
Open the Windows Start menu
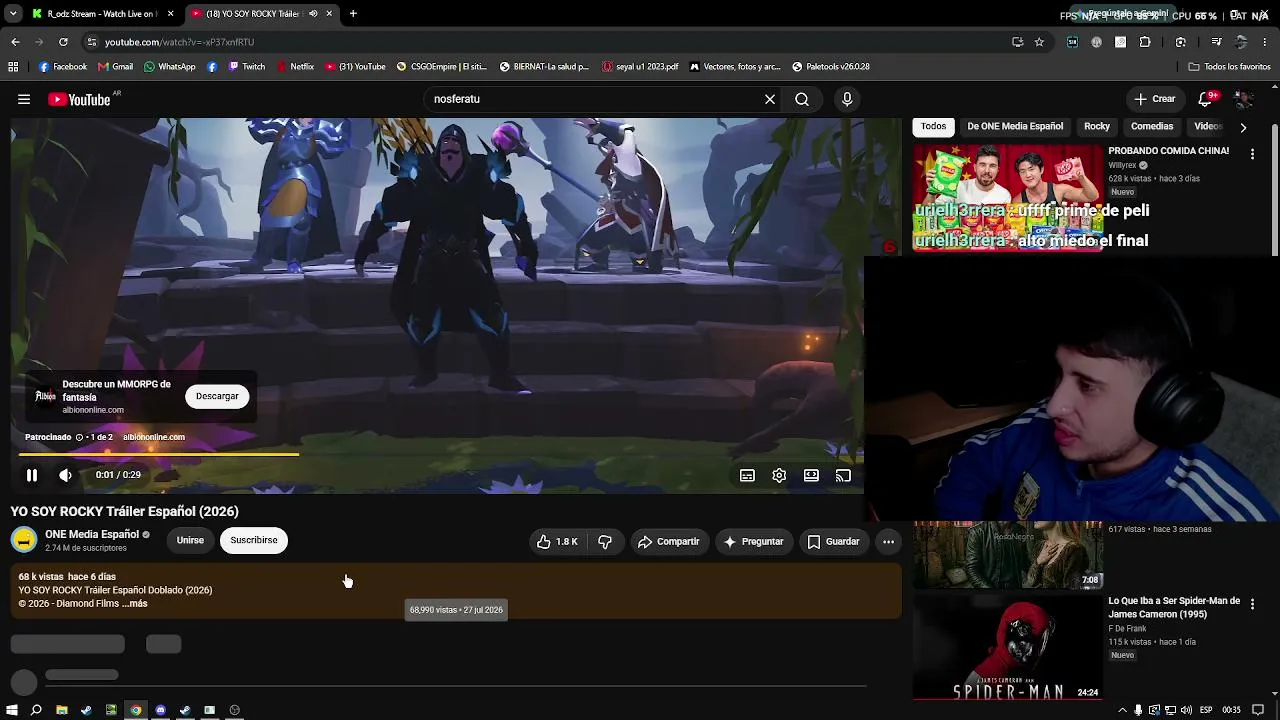click(x=12, y=710)
